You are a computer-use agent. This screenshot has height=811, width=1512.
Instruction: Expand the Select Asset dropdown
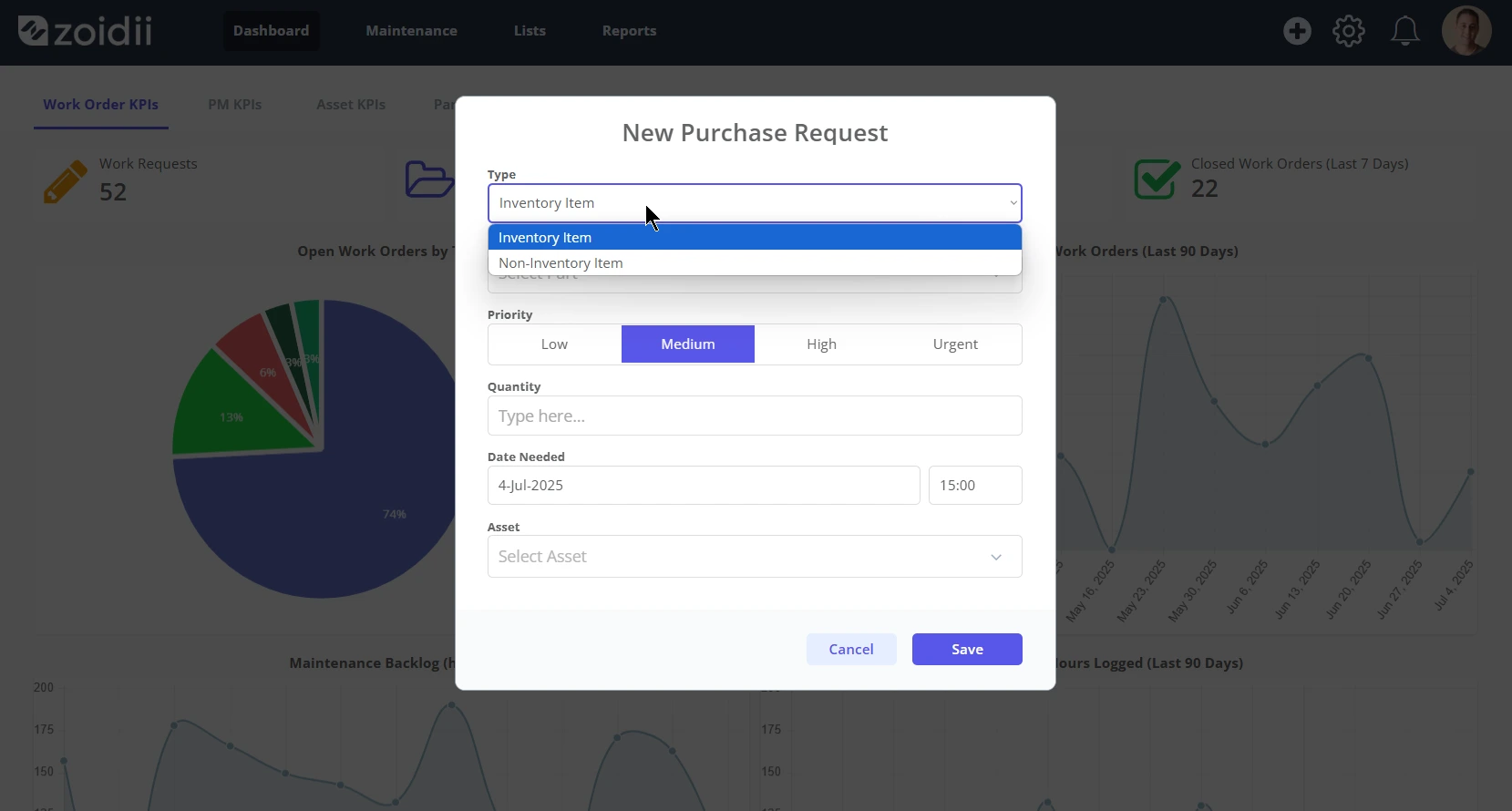coord(755,557)
